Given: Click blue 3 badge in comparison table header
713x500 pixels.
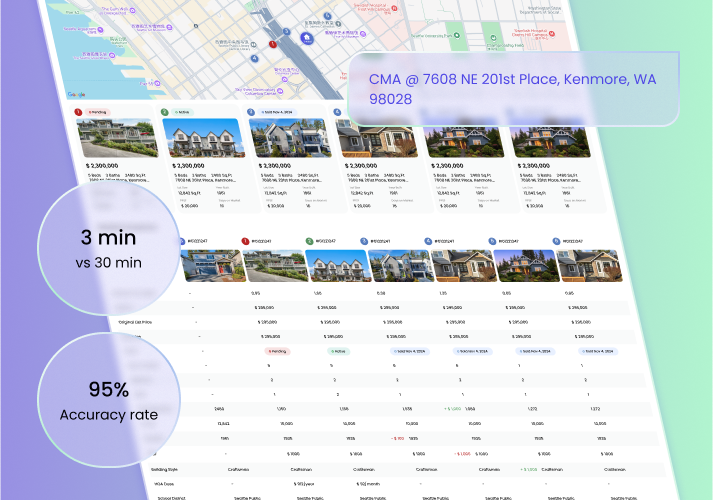Looking at the screenshot, I should click(364, 241).
